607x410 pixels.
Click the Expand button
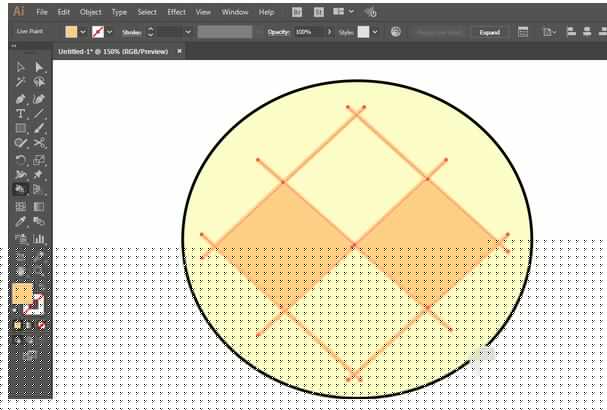click(489, 32)
